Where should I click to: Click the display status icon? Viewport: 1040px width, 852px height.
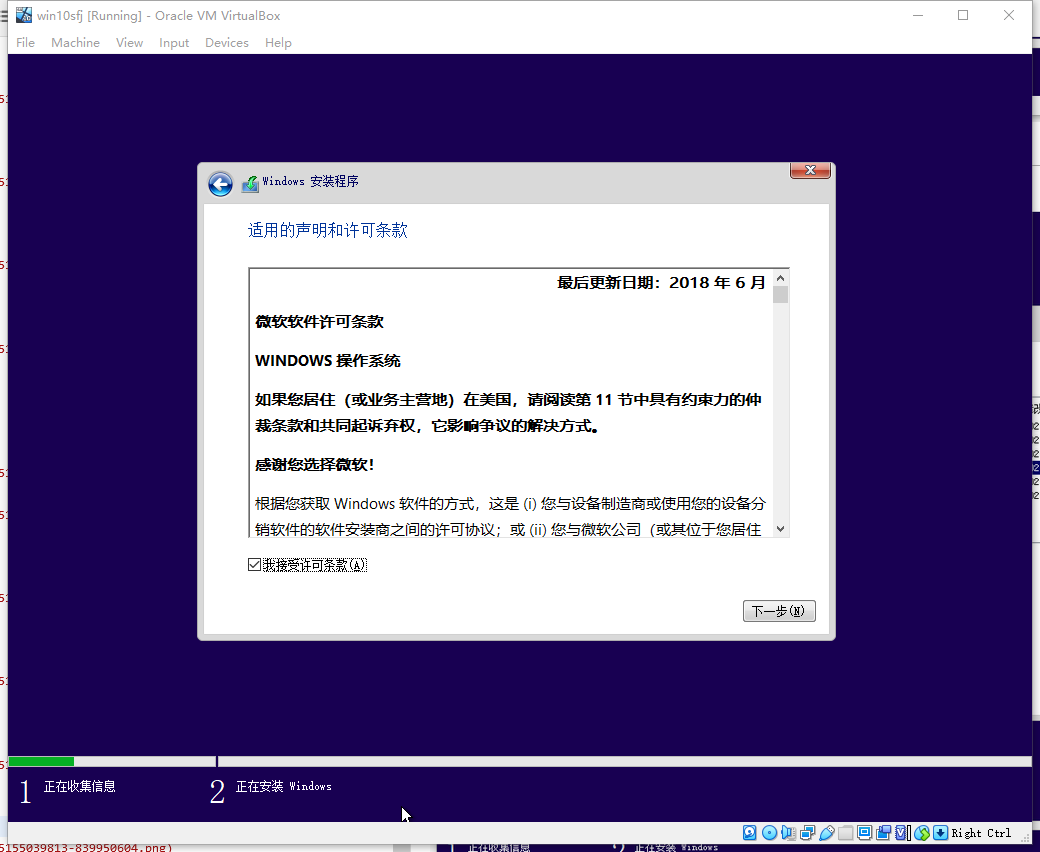tap(864, 833)
